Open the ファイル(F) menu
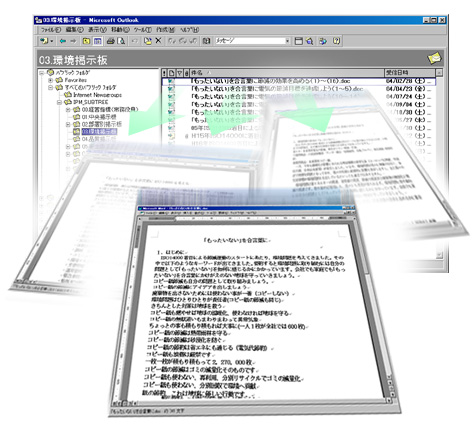Image resolution: width=475 pixels, height=436 pixels. tap(50, 30)
